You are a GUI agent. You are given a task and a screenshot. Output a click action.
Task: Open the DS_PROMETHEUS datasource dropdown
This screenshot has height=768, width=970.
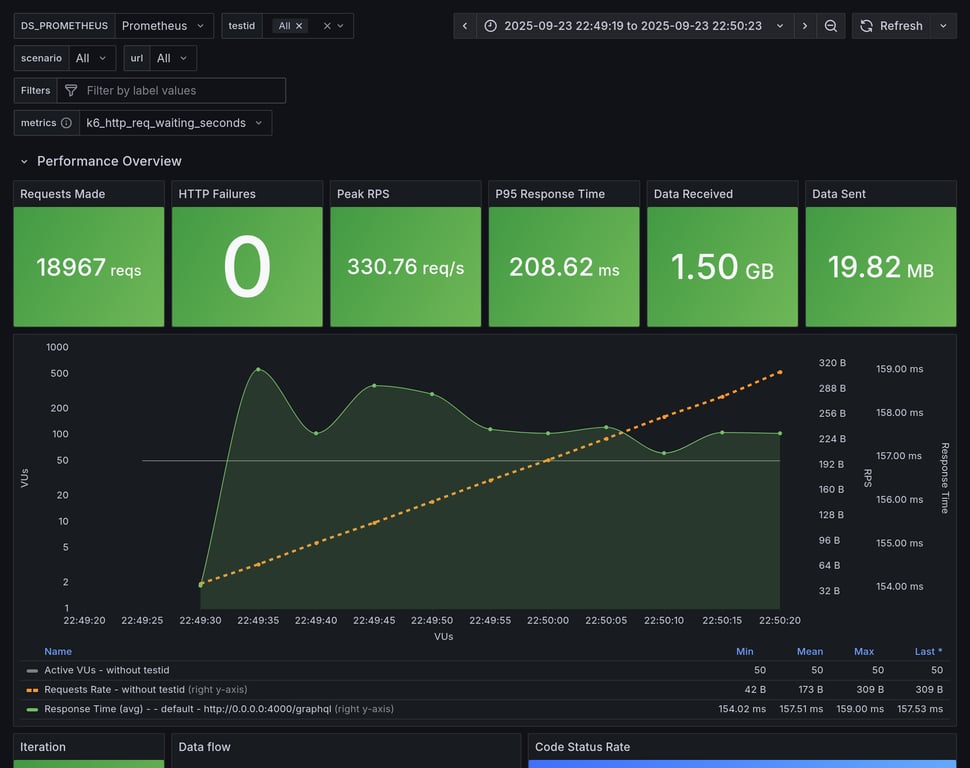164,26
